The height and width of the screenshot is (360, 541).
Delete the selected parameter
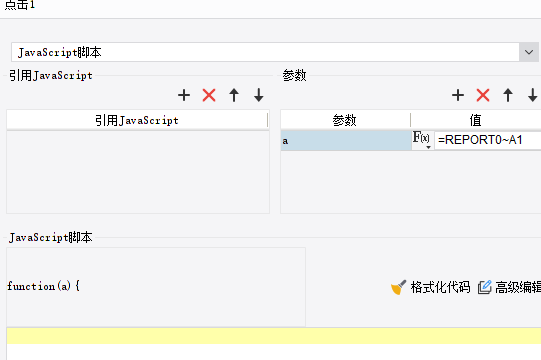click(483, 95)
